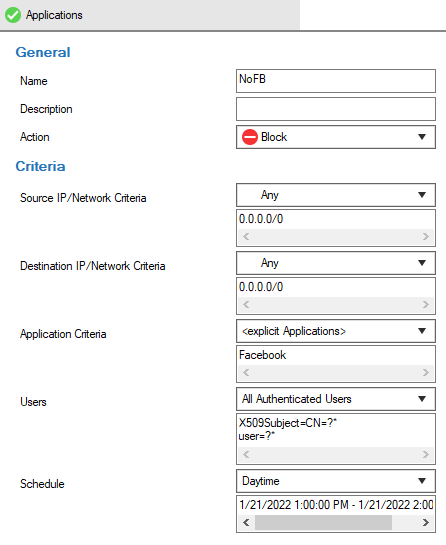
Task: Select the source 0.0.0.0/0 network entry
Action: (261, 219)
